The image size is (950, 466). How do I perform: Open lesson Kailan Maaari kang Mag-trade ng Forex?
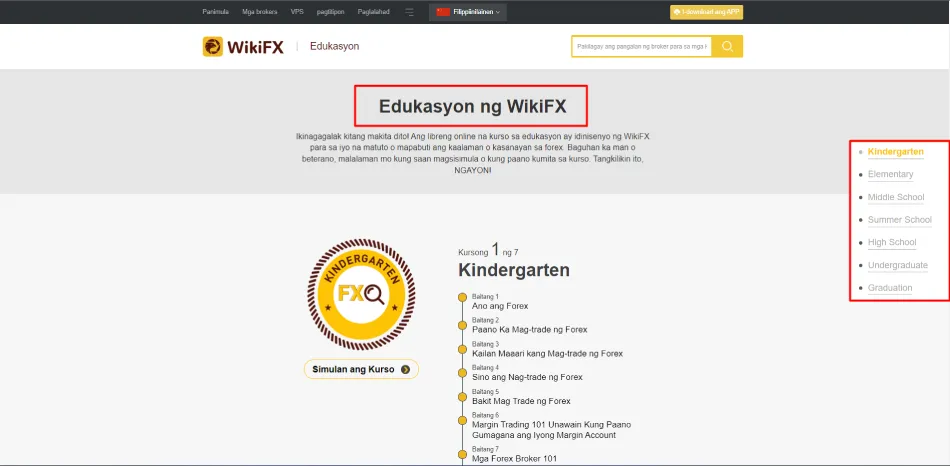547,353
